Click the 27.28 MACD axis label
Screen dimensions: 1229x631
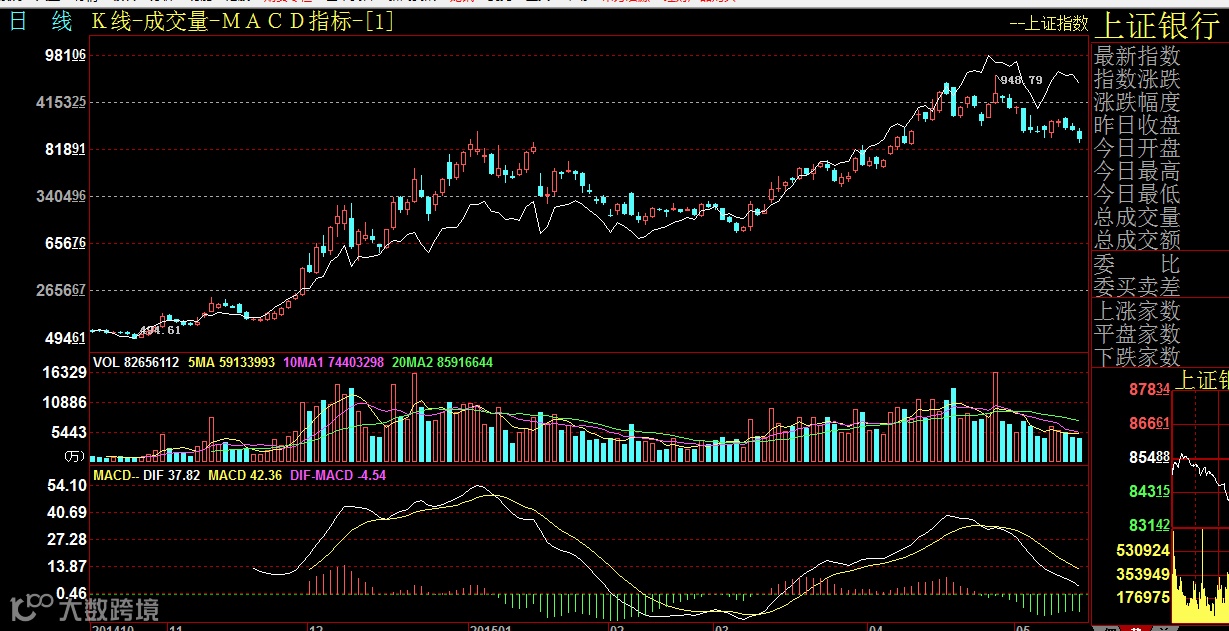pyautogui.click(x=65, y=539)
